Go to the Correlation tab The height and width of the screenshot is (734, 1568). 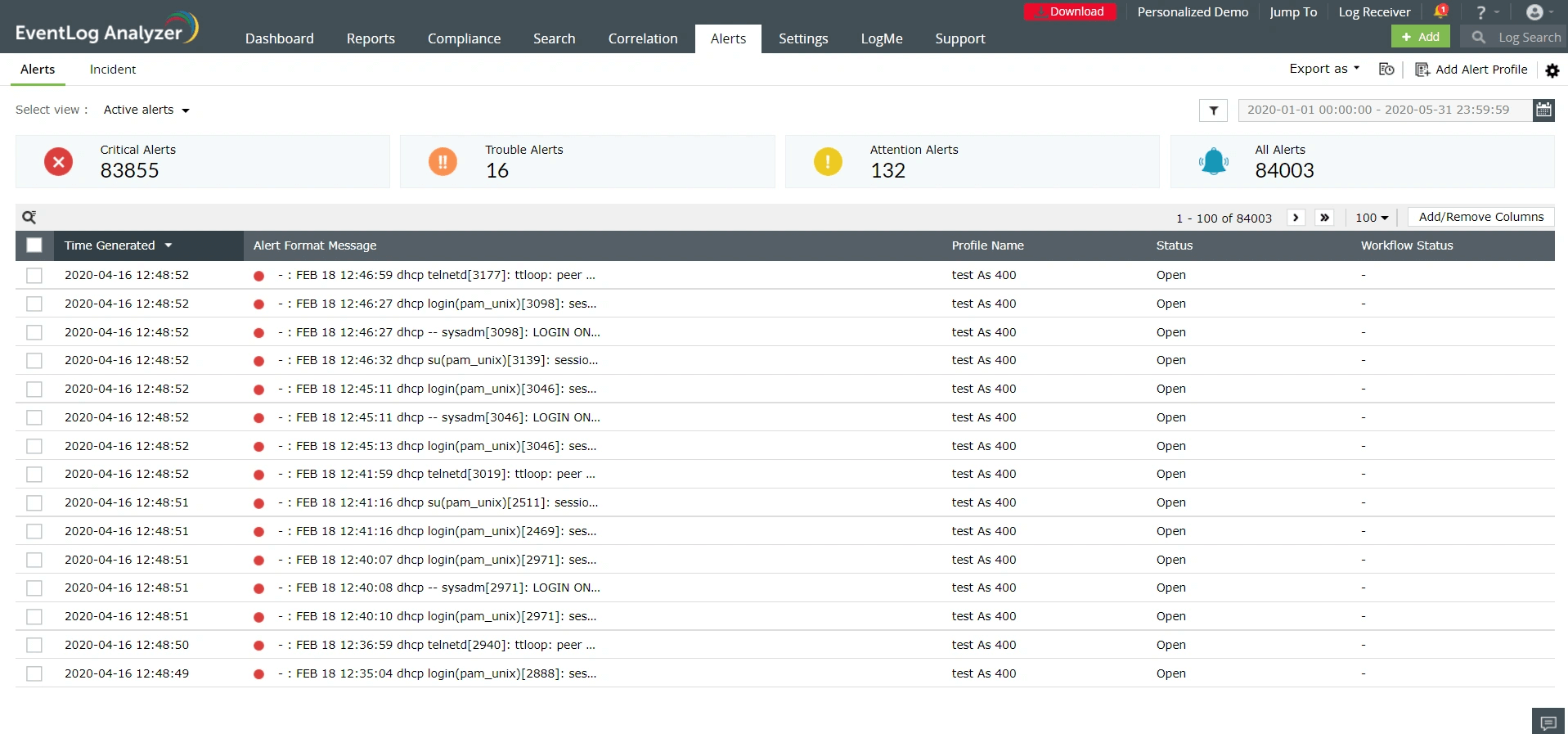point(643,38)
